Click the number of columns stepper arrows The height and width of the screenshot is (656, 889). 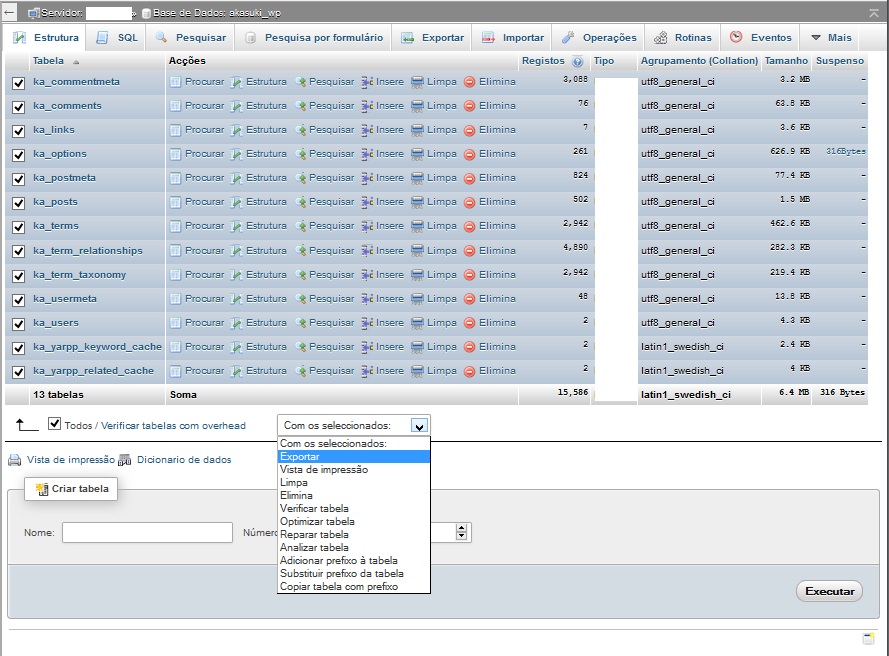point(462,532)
